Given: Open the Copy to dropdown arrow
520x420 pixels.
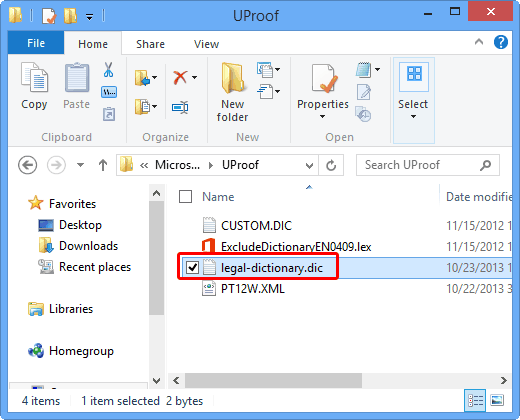Looking at the screenshot, I should 155,107.
